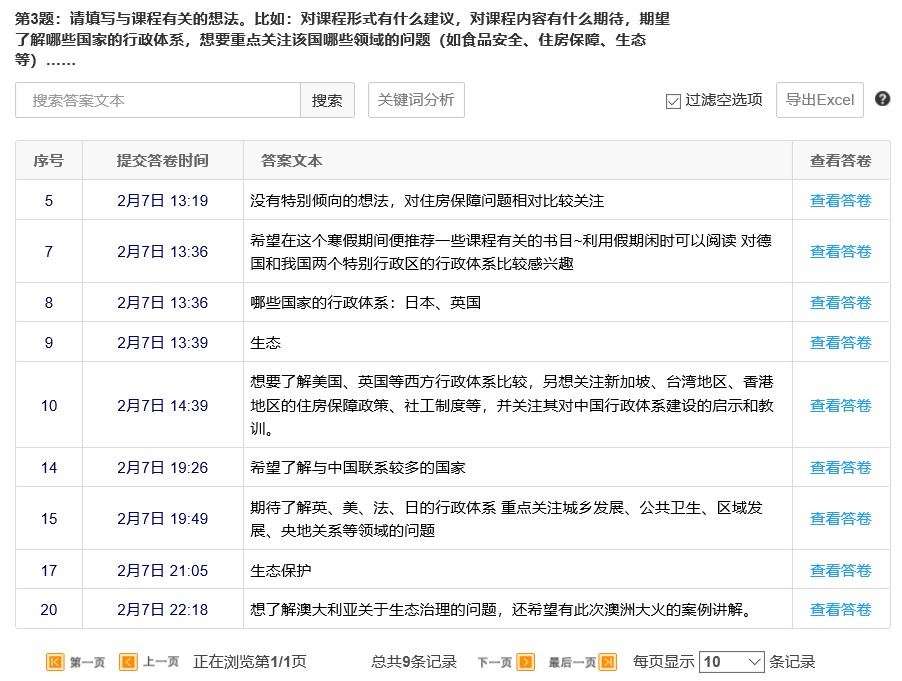
Task: Click the 搜索 button
Action: pyautogui.click(x=327, y=100)
